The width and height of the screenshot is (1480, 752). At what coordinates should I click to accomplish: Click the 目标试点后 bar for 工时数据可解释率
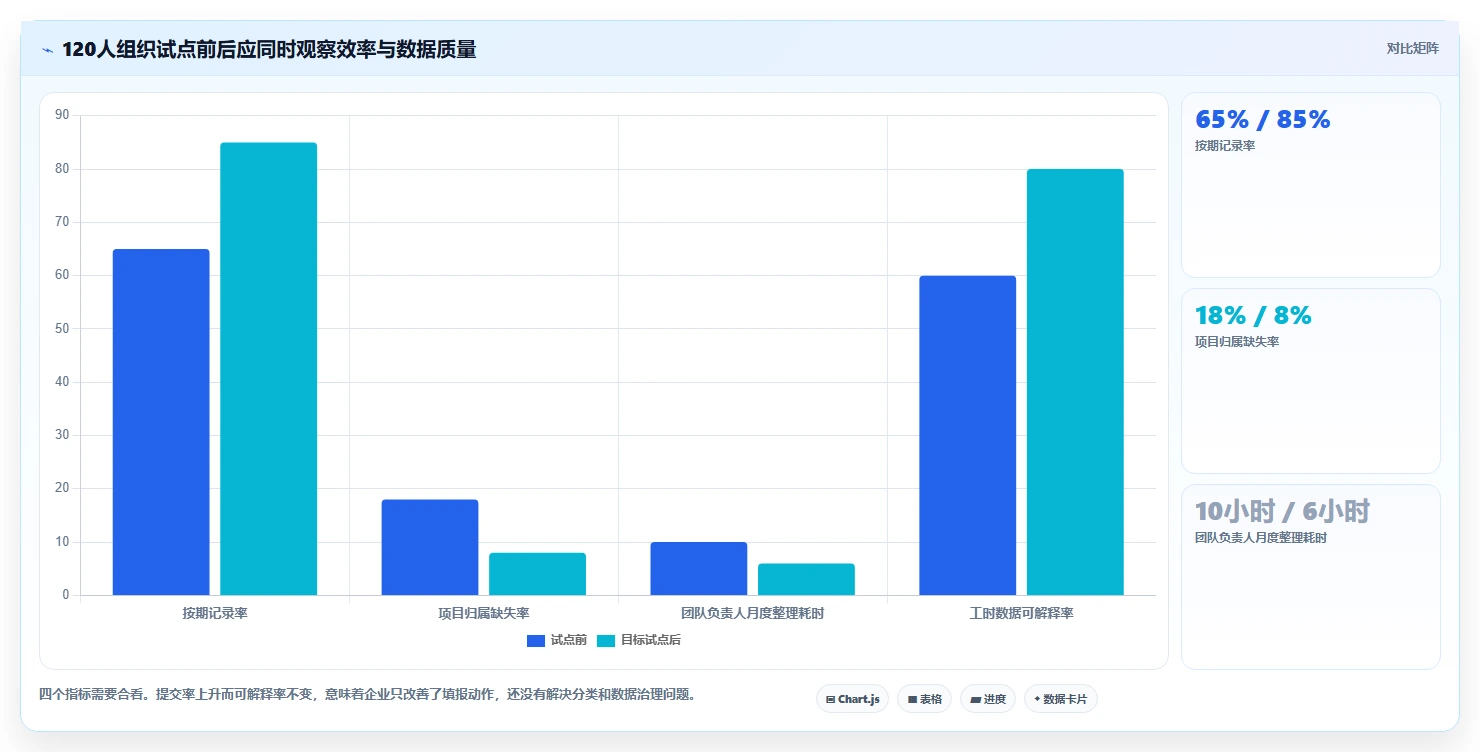pyautogui.click(x=1075, y=382)
